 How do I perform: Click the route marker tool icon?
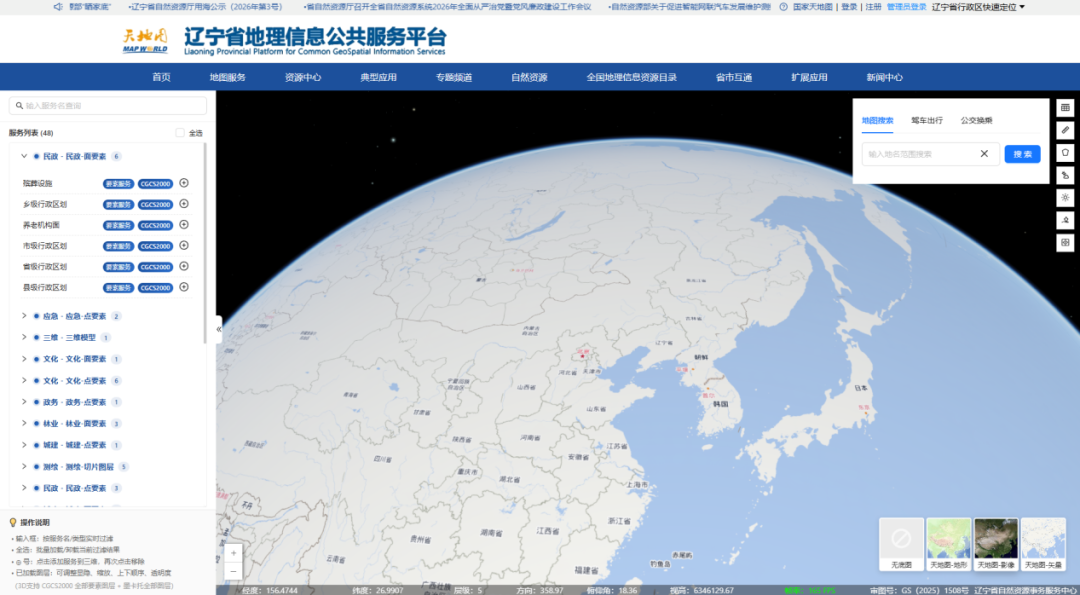(1065, 176)
